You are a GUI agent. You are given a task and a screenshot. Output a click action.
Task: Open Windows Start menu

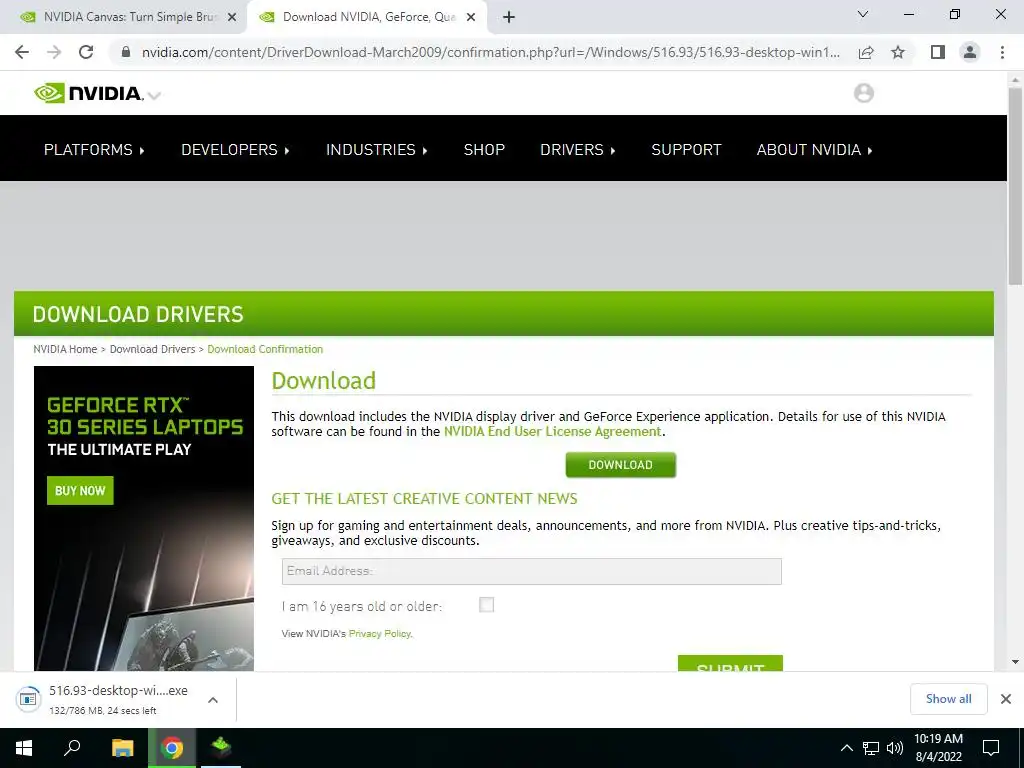24,748
